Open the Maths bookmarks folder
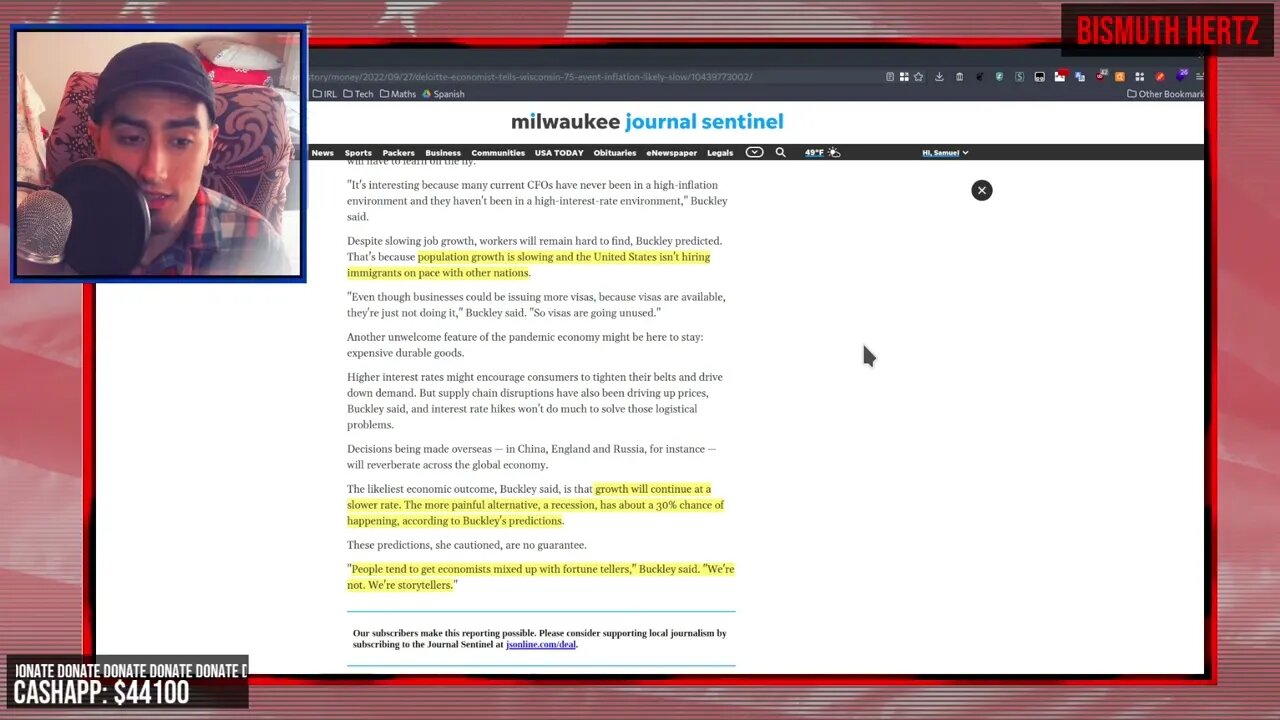 [x=398, y=94]
